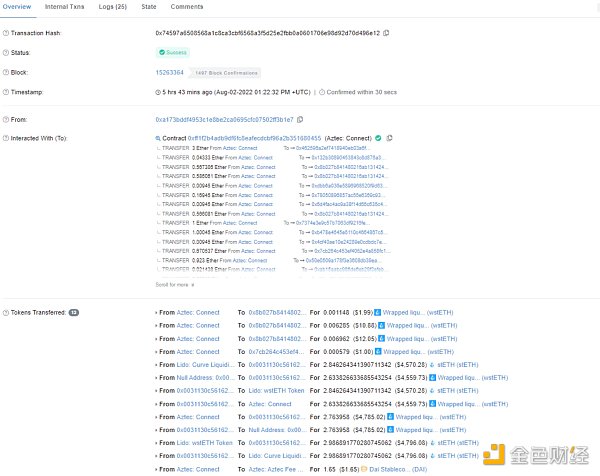The image size is (600, 476).
Task: Open the State tab
Action: 148,7
